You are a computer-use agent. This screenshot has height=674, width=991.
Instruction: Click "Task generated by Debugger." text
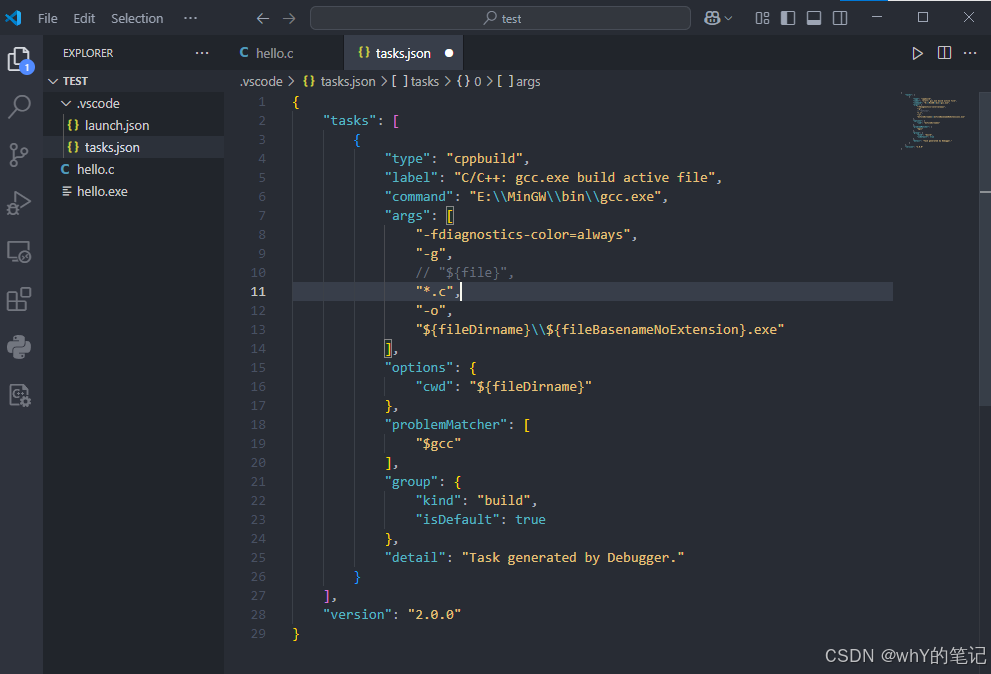coord(573,558)
